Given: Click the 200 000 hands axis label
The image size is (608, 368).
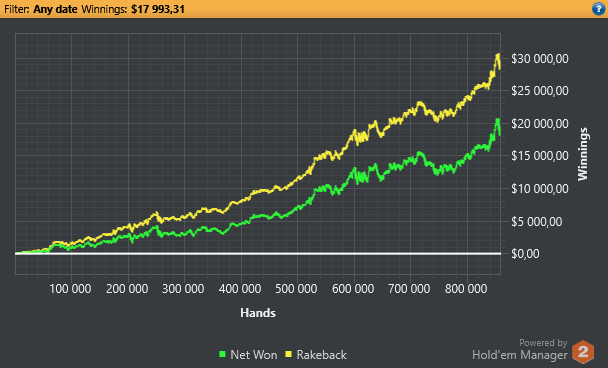Looking at the screenshot, I should click(127, 289).
